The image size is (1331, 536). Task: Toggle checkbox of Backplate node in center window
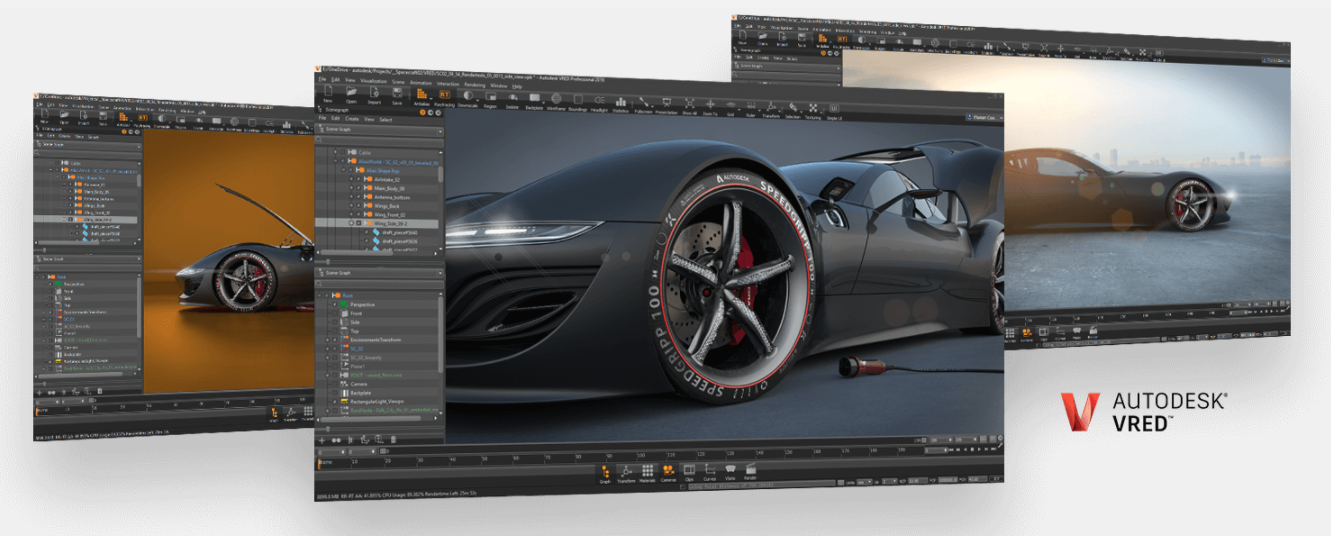pyautogui.click(x=335, y=392)
